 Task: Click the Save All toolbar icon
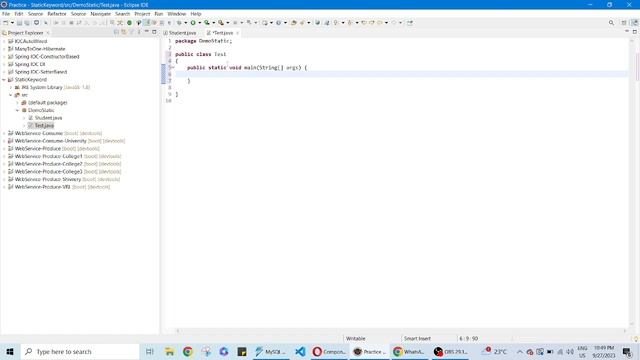click(x=27, y=23)
